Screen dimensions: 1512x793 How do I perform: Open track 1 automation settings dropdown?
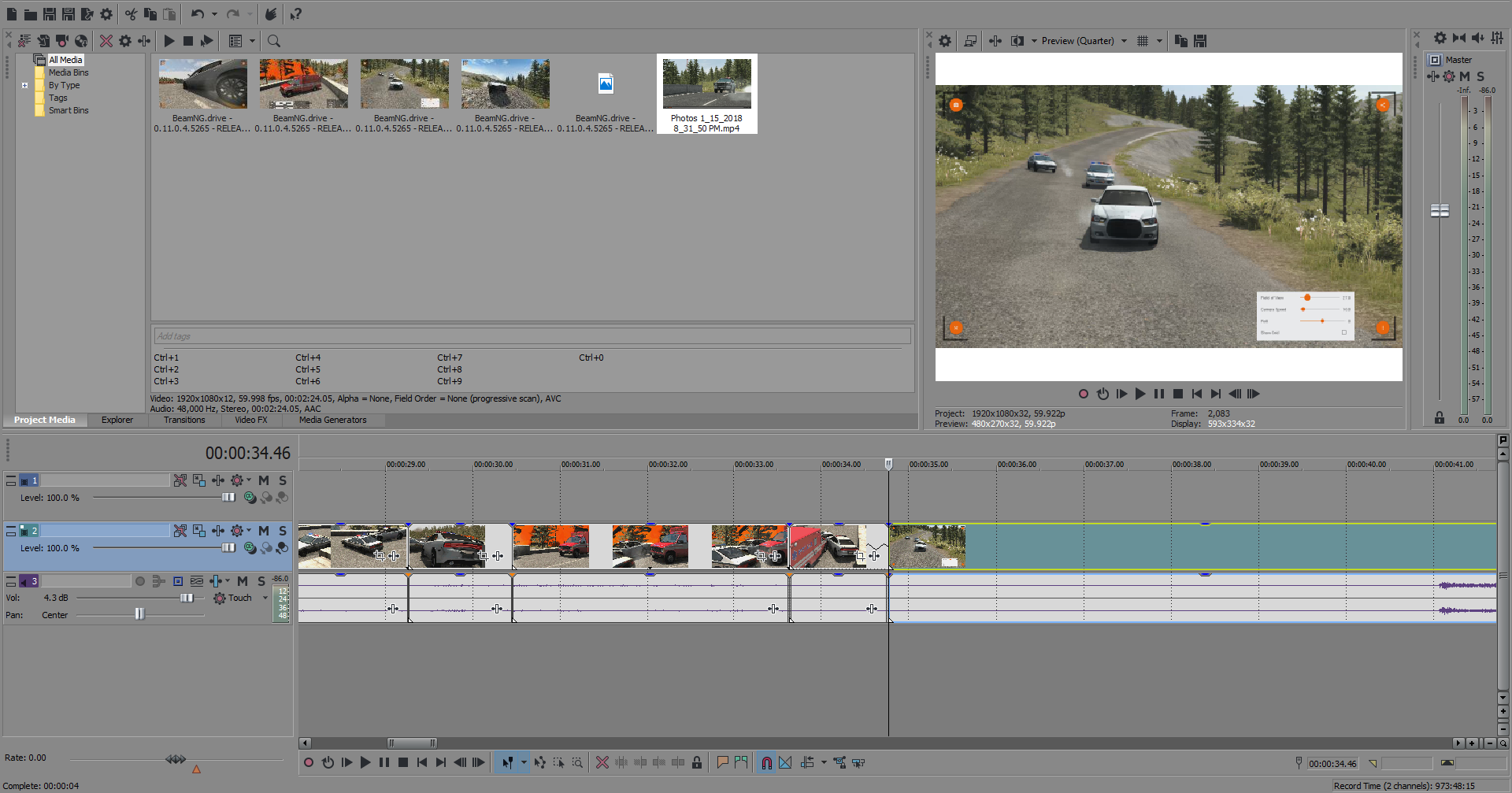click(x=249, y=480)
